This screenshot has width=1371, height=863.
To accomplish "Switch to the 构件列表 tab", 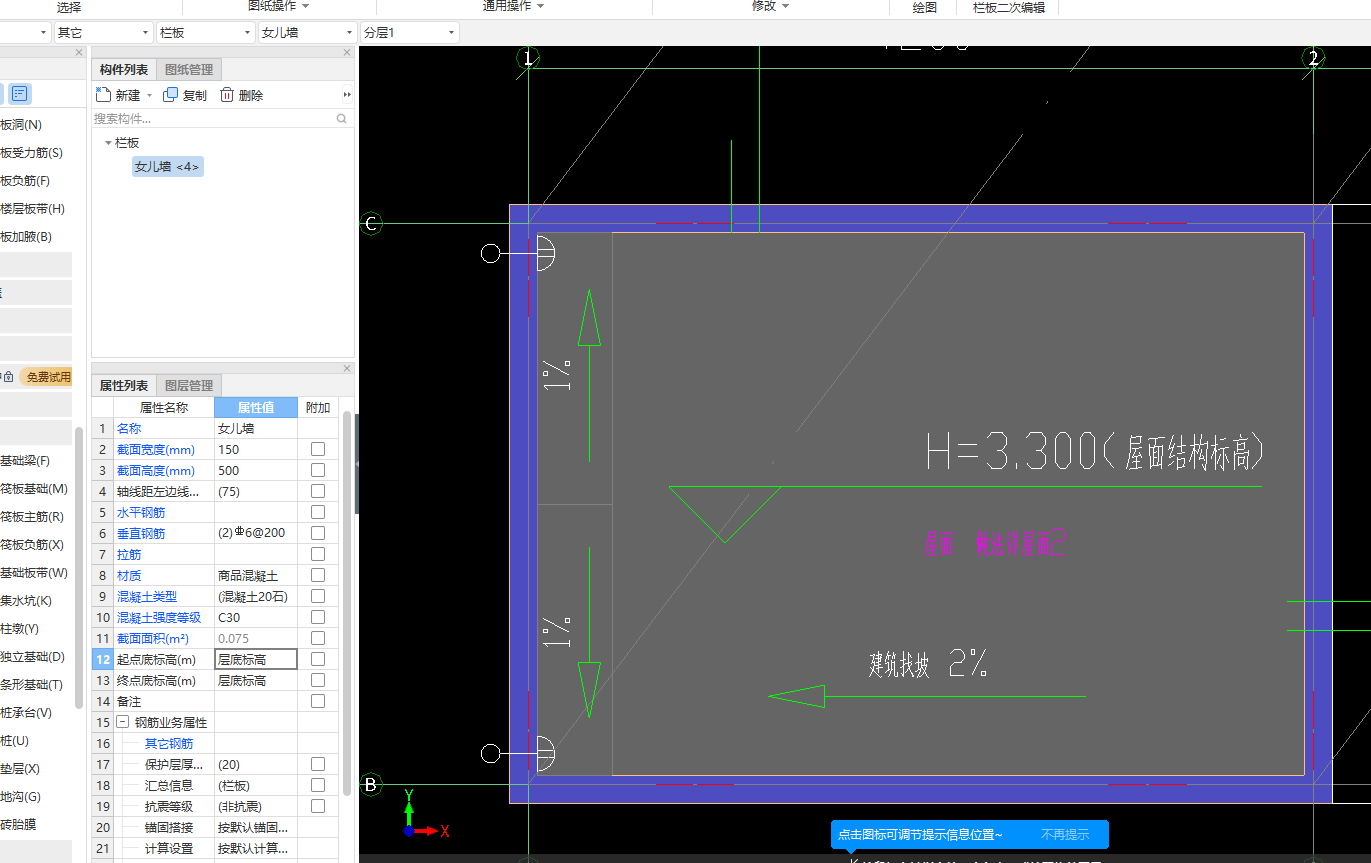I will 124,69.
